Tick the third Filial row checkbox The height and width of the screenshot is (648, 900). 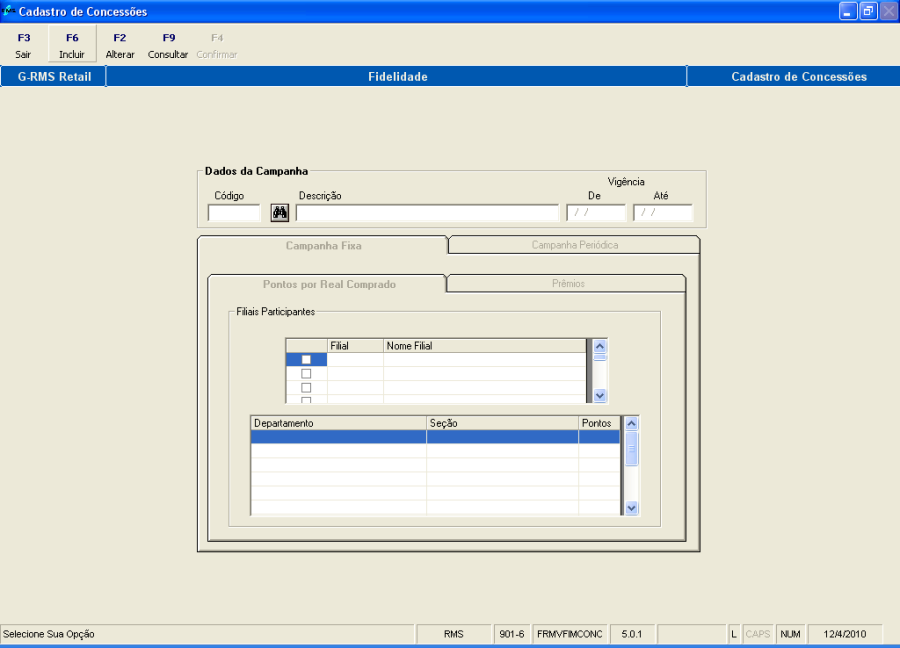pyautogui.click(x=306, y=388)
